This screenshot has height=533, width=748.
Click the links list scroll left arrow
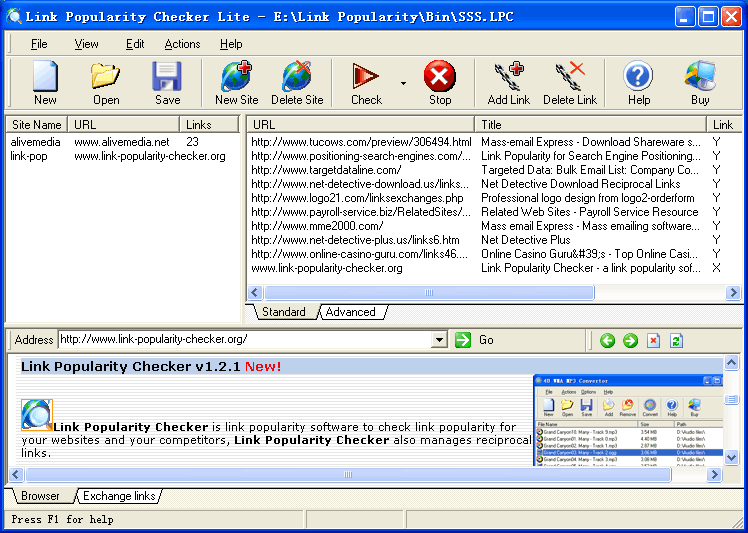pyautogui.click(x=255, y=293)
